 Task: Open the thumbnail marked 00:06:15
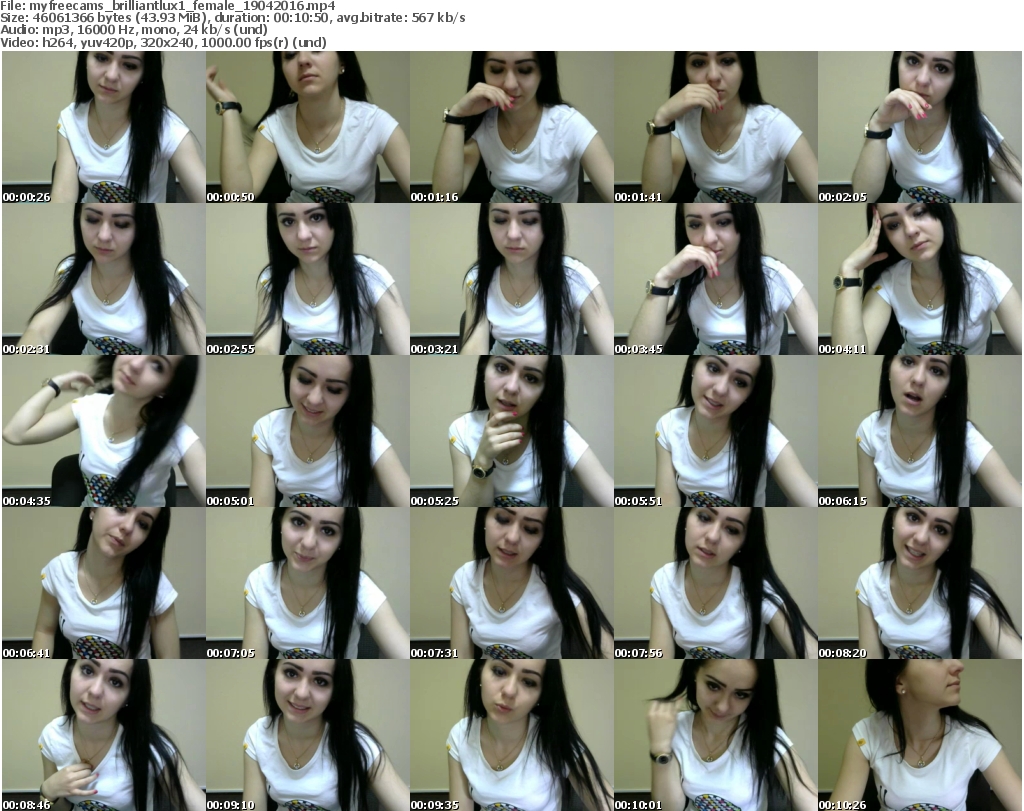tap(920, 431)
